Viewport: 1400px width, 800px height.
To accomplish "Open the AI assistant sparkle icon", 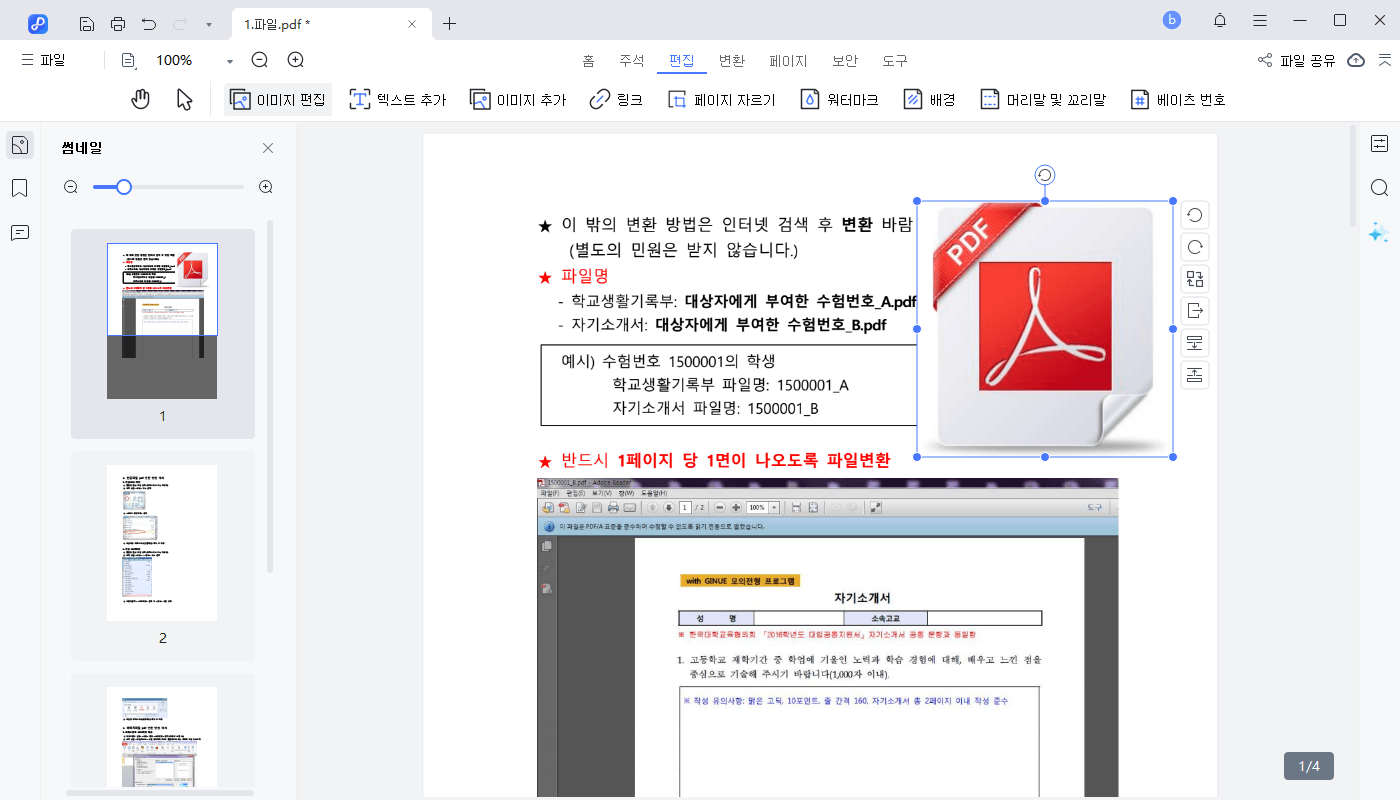I will coord(1380,232).
